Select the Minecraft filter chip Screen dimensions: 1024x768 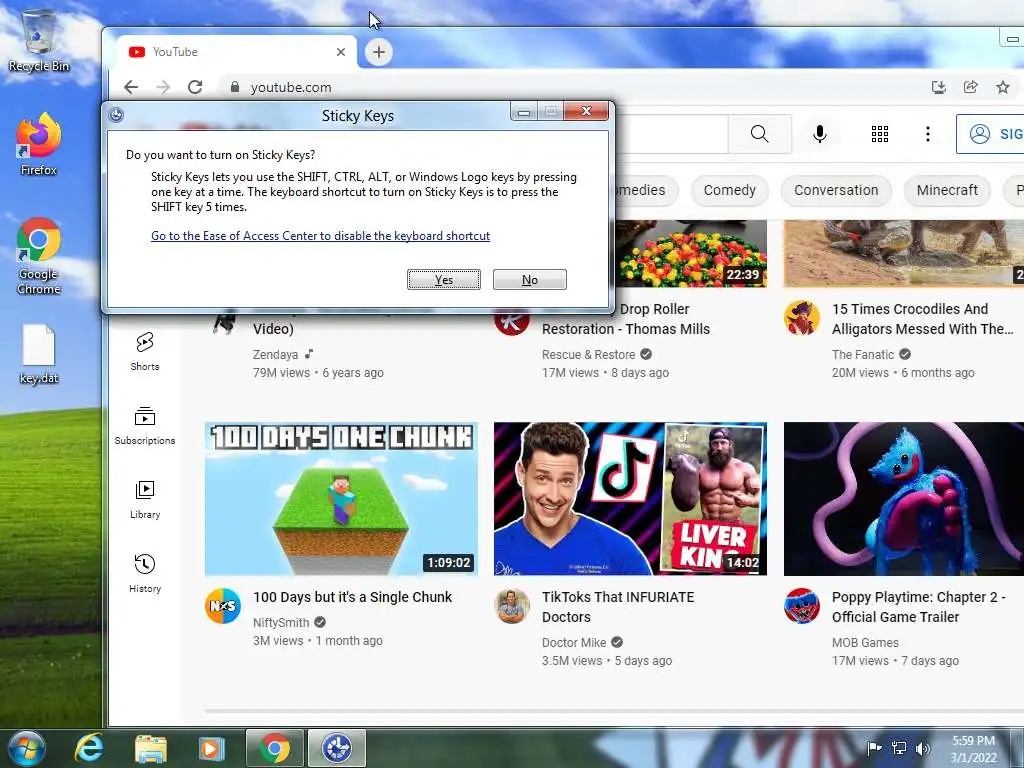coord(947,190)
